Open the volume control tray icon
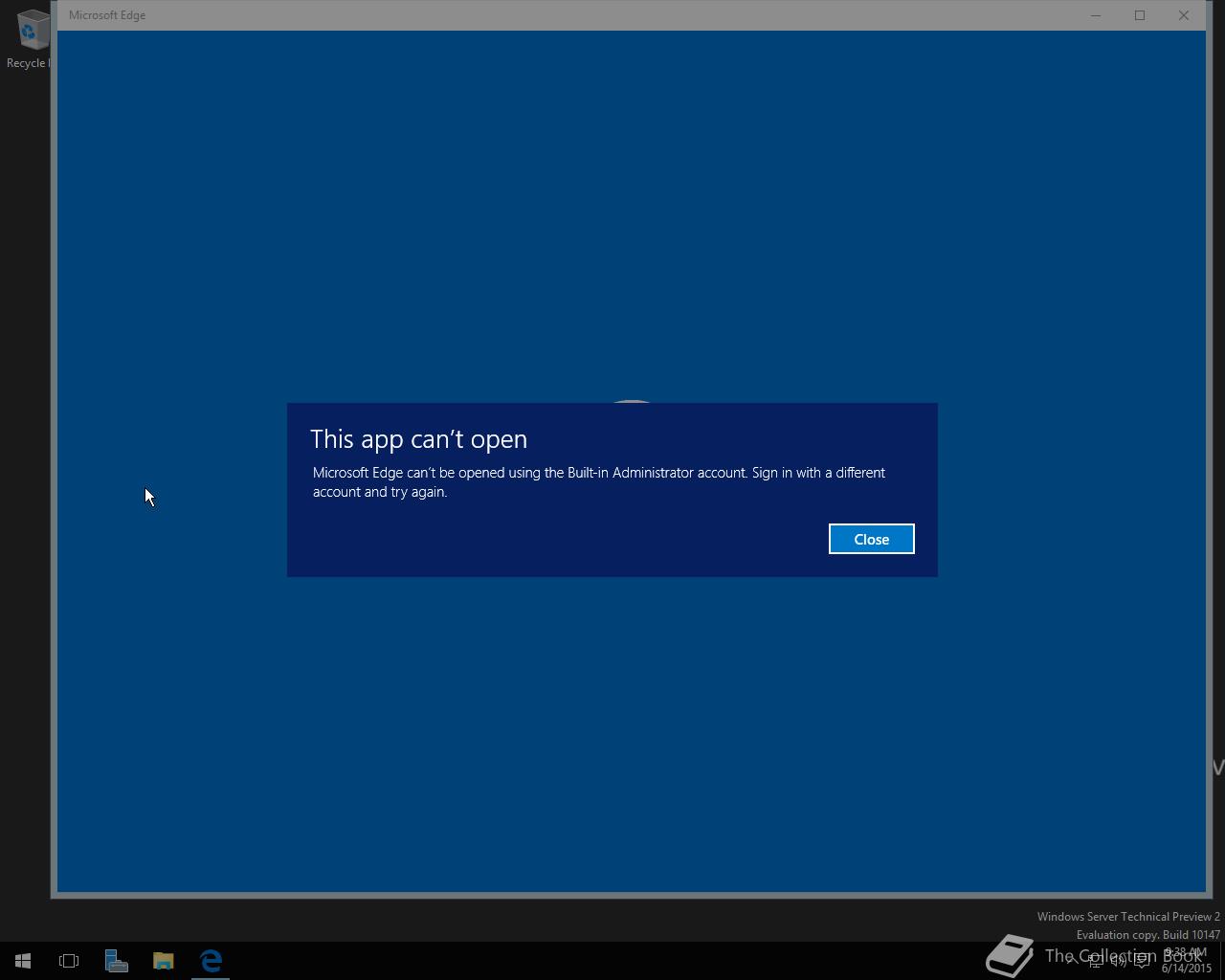 pos(1119,960)
